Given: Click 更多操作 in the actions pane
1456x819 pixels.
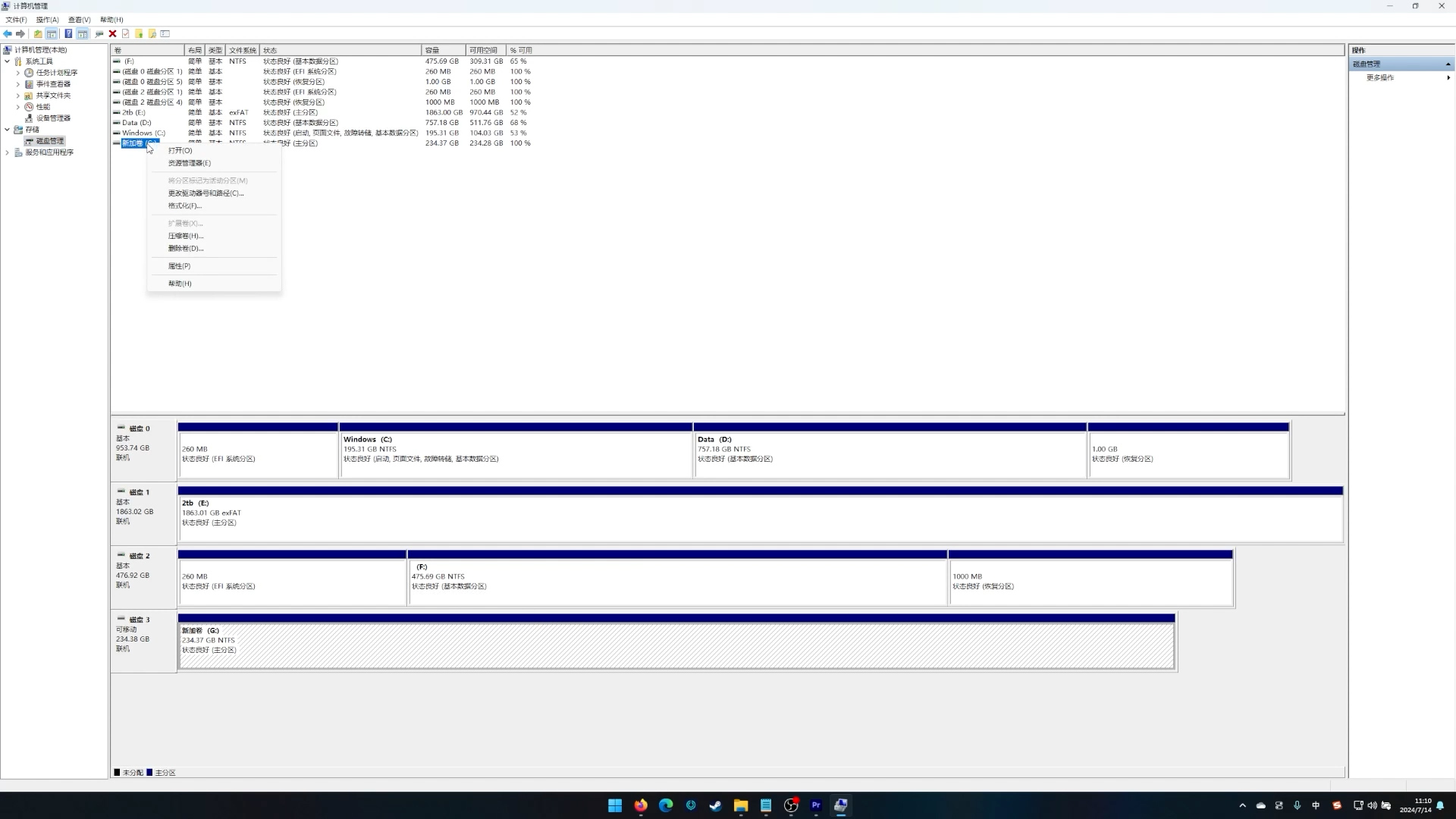Looking at the screenshot, I should click(1380, 77).
